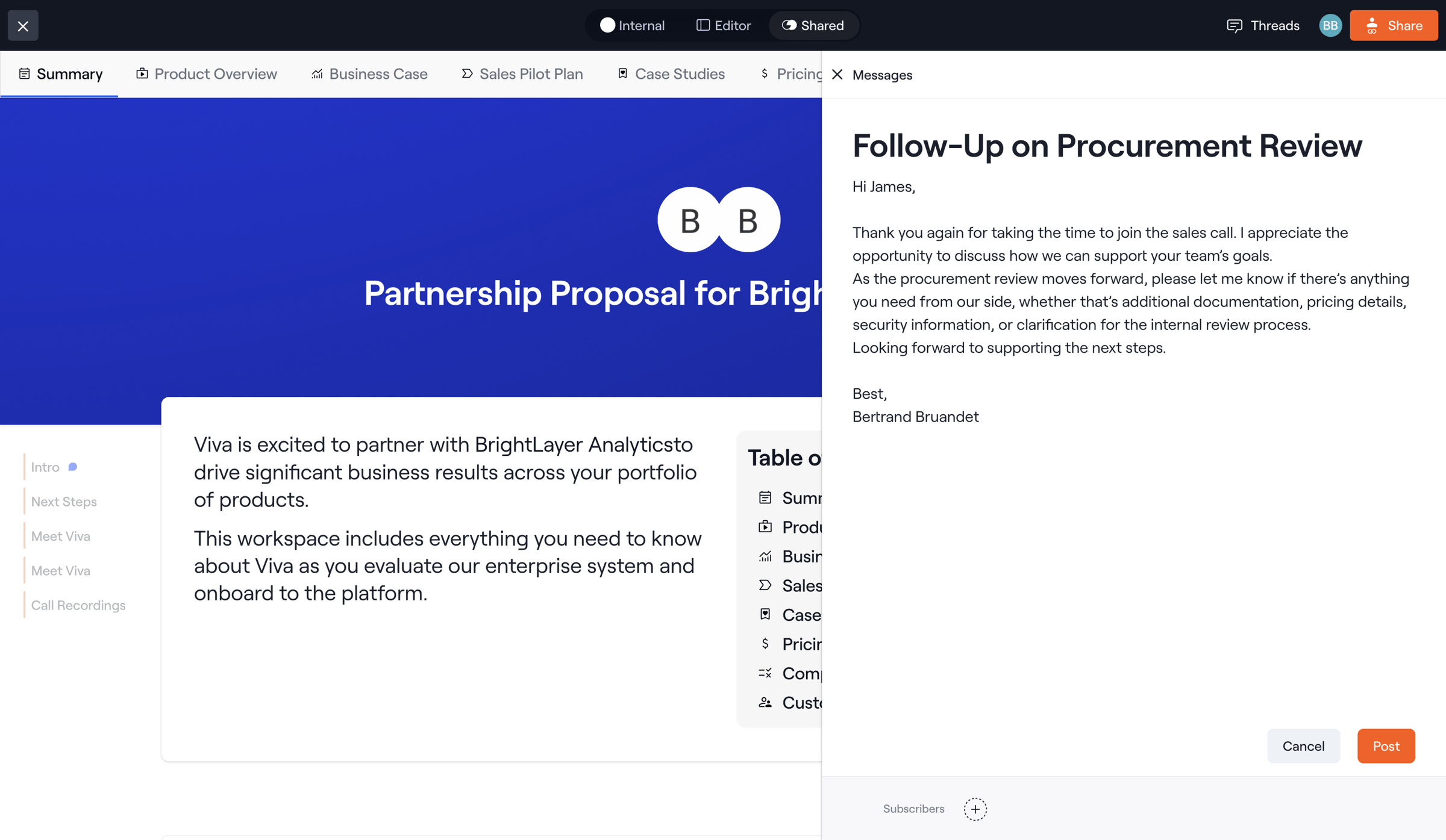
Task: Click the message title Follow-Up on Procurement Review
Action: tap(1107, 145)
